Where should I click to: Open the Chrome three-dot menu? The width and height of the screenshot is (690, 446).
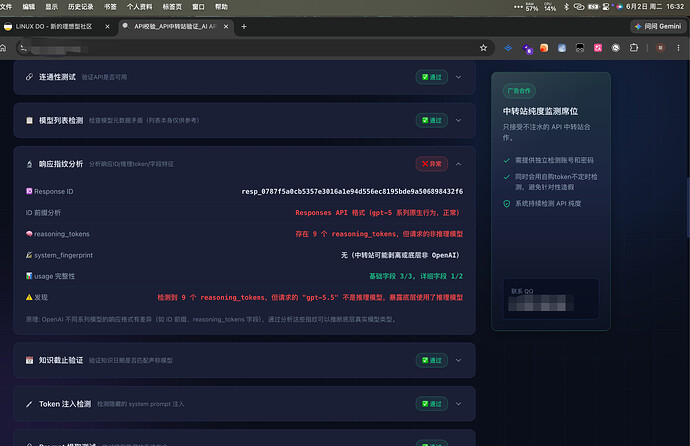pos(678,48)
